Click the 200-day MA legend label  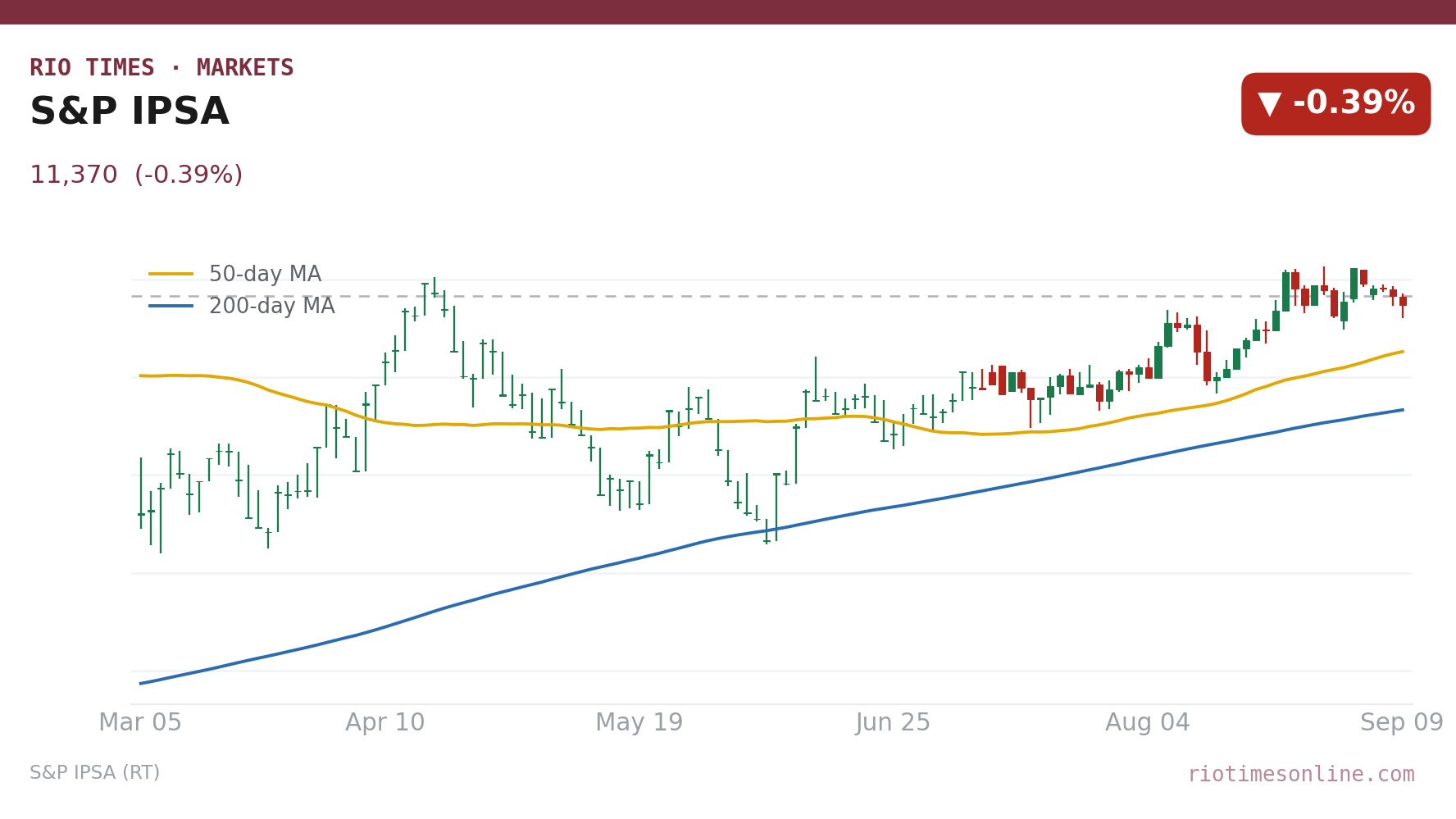click(x=272, y=307)
